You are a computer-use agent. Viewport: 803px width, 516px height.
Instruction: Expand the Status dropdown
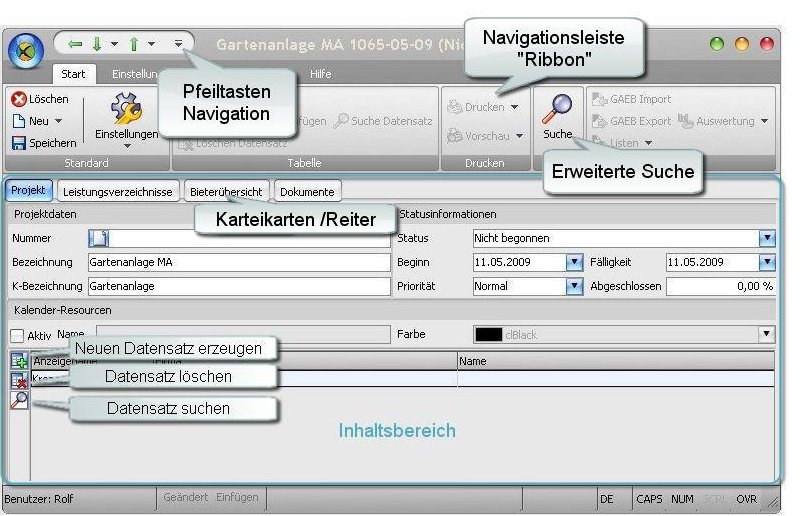766,238
